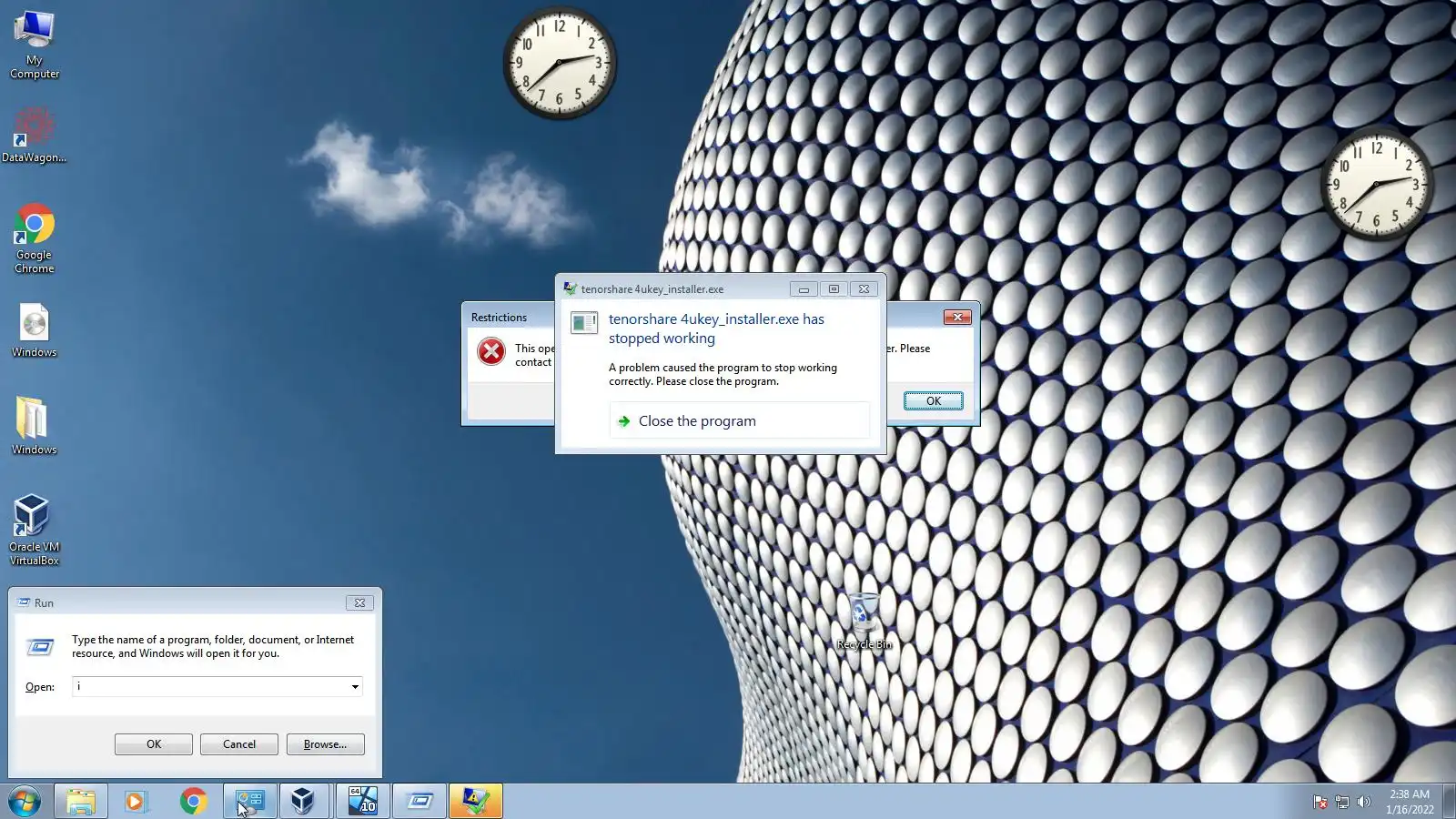Image resolution: width=1456 pixels, height=819 pixels.
Task: Open the volume control in the system tray
Action: (1363, 802)
